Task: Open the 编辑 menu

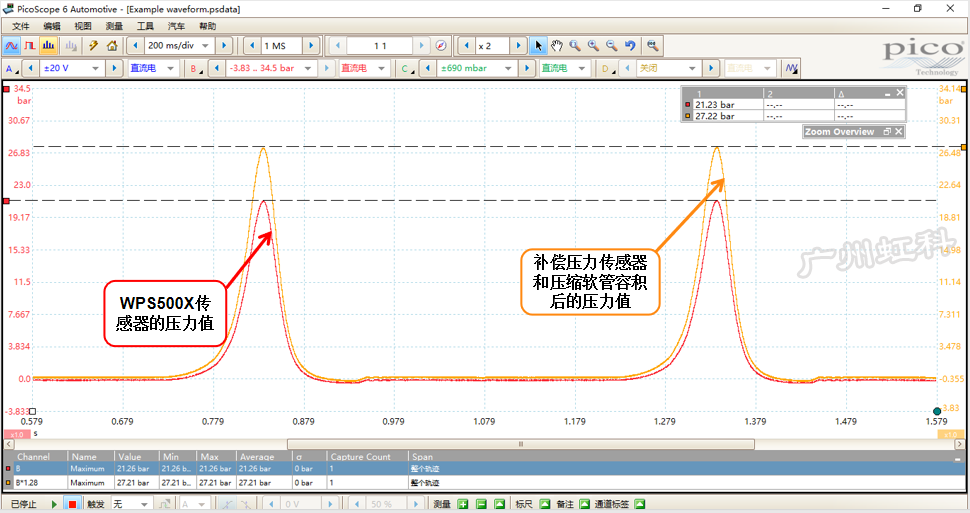Action: tap(52, 26)
